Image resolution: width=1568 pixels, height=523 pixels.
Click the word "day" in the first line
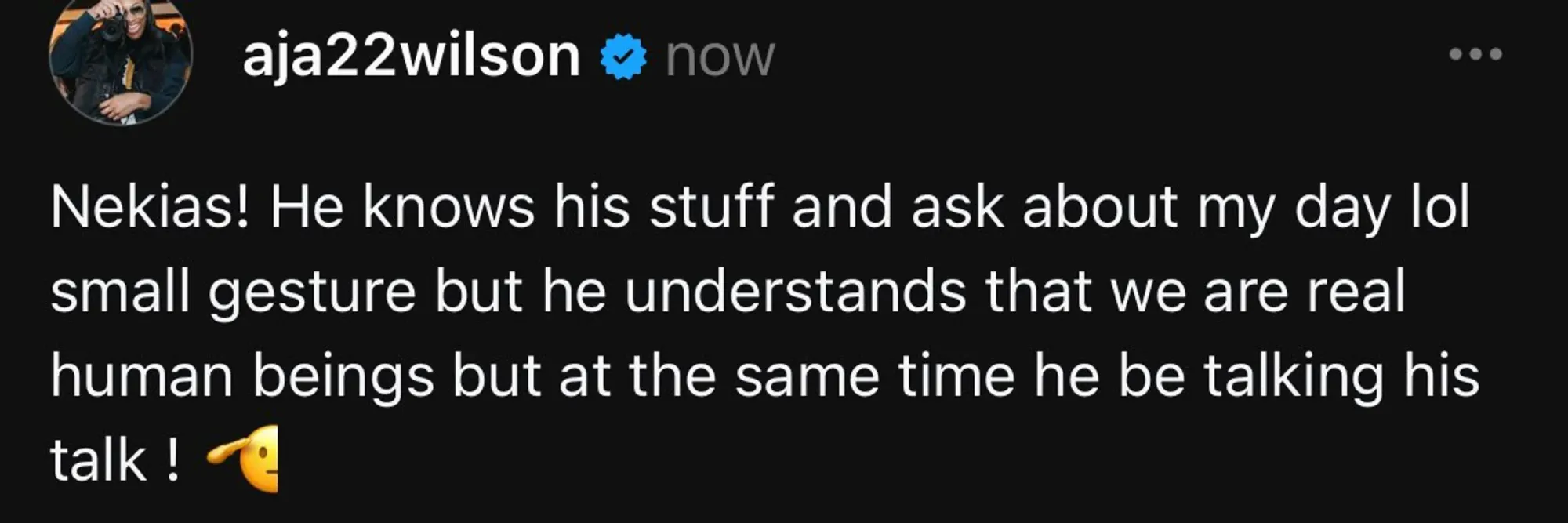tap(1341, 209)
